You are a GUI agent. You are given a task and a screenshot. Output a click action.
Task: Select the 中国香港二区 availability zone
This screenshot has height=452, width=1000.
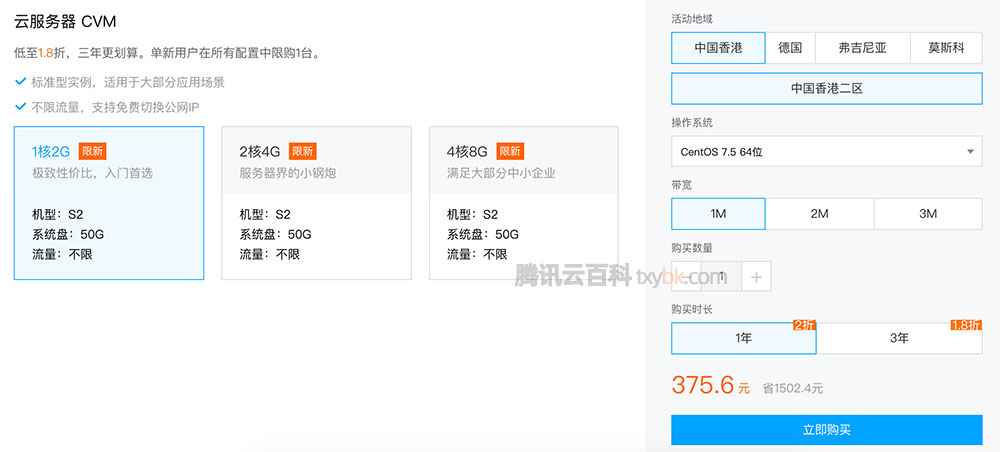tap(827, 89)
